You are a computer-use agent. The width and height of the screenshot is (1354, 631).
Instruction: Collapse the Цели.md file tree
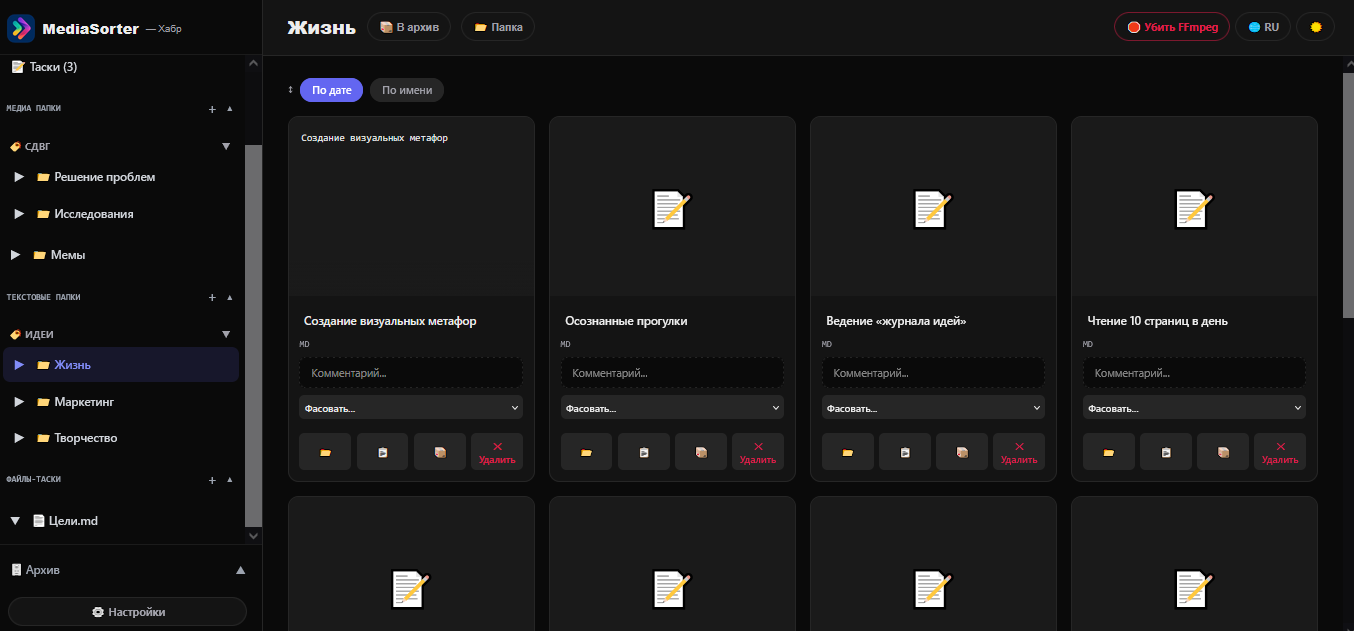tap(15, 521)
